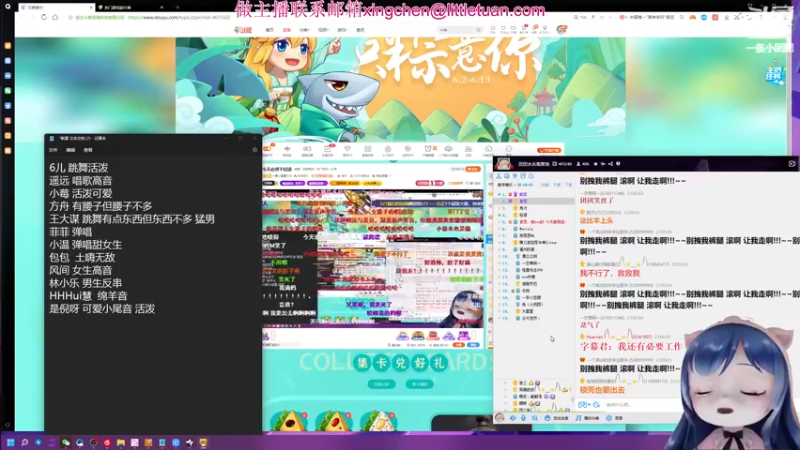
Task: Click the green icon in left sidebar
Action: [x=8, y=90]
